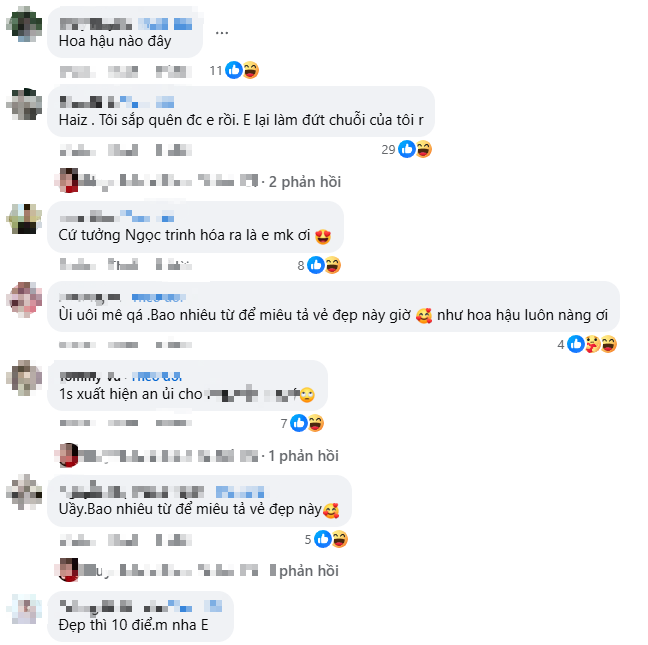Click like icon beside reaction count 7
Viewport: 648px width, 645px height.
(299, 423)
